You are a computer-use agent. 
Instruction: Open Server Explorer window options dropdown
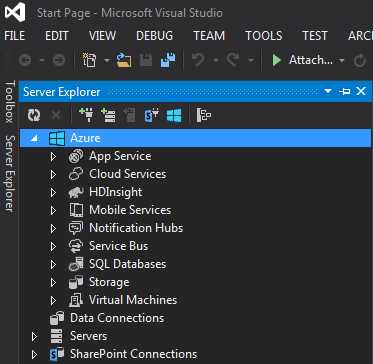click(x=328, y=91)
